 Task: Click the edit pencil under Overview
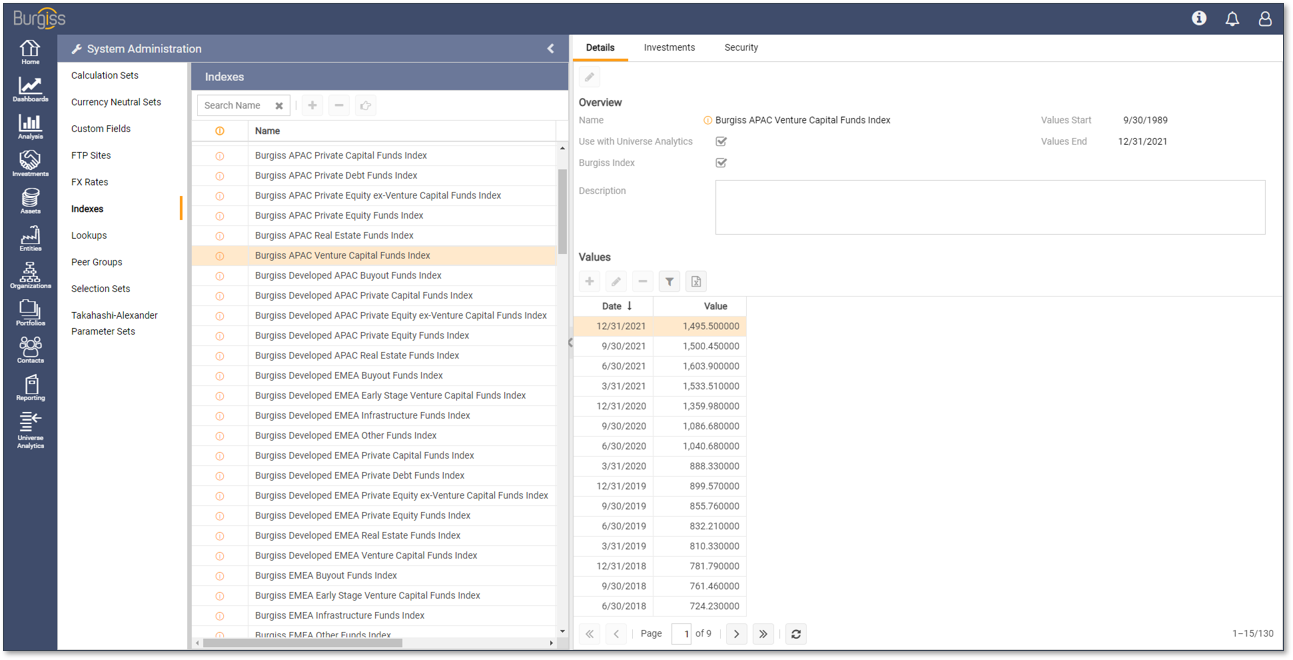click(x=589, y=76)
